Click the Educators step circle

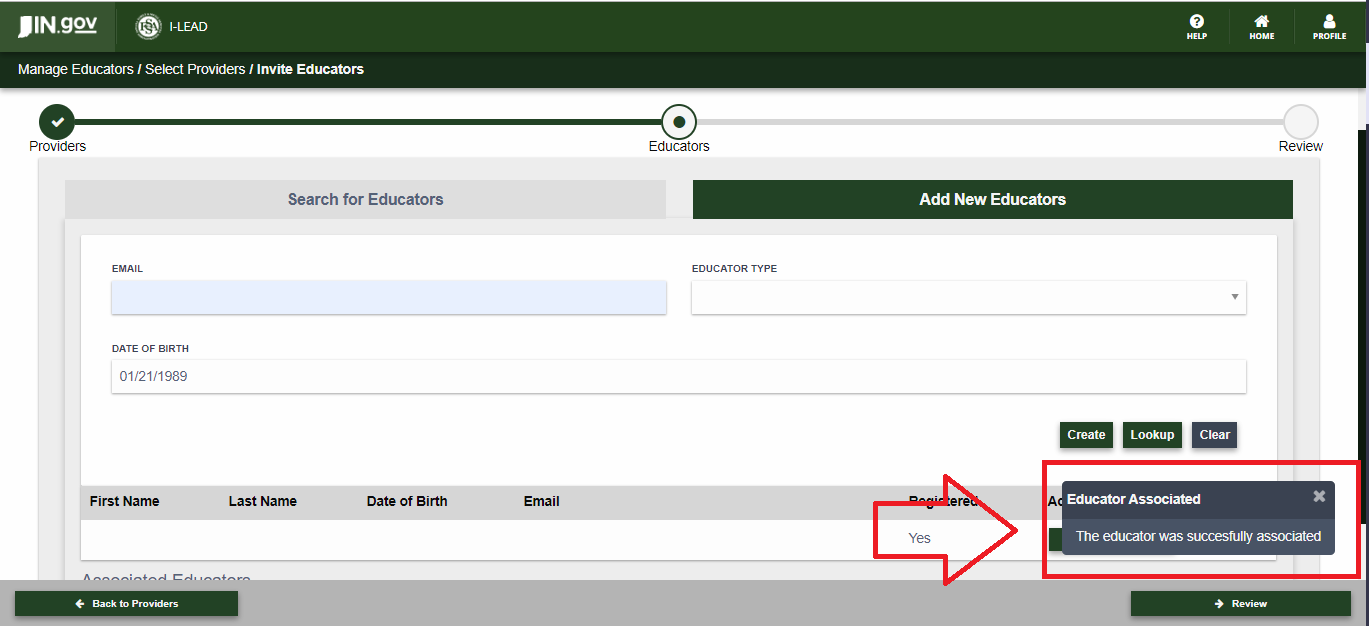[x=679, y=122]
